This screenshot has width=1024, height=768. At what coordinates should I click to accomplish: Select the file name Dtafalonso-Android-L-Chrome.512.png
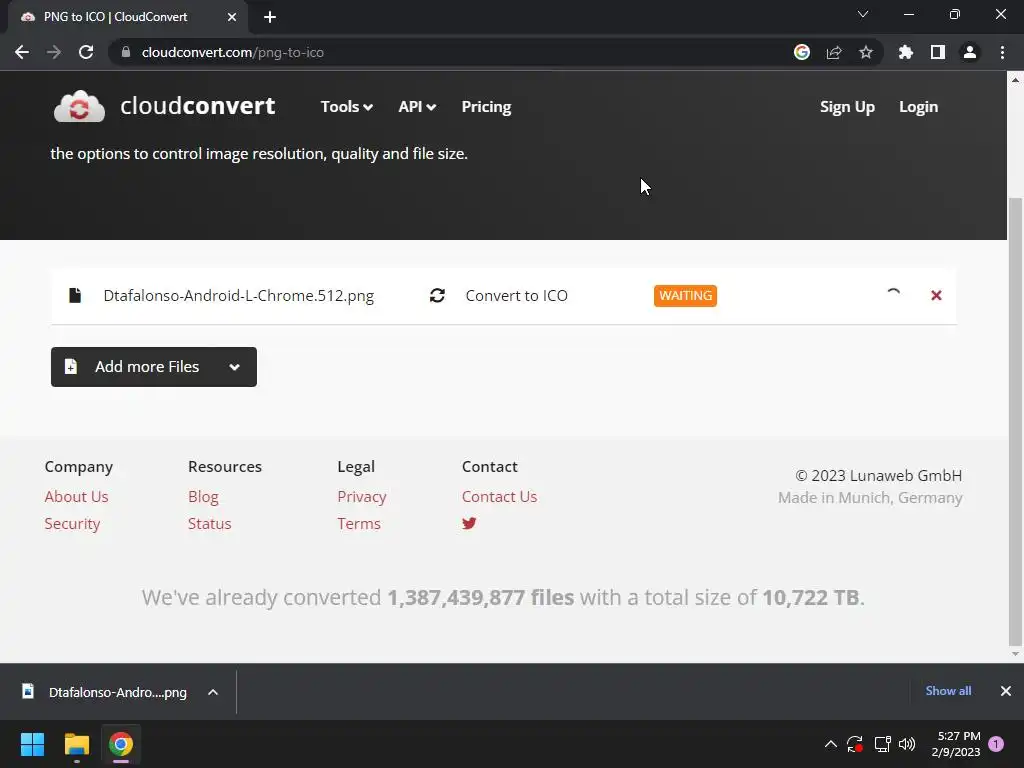coord(238,296)
